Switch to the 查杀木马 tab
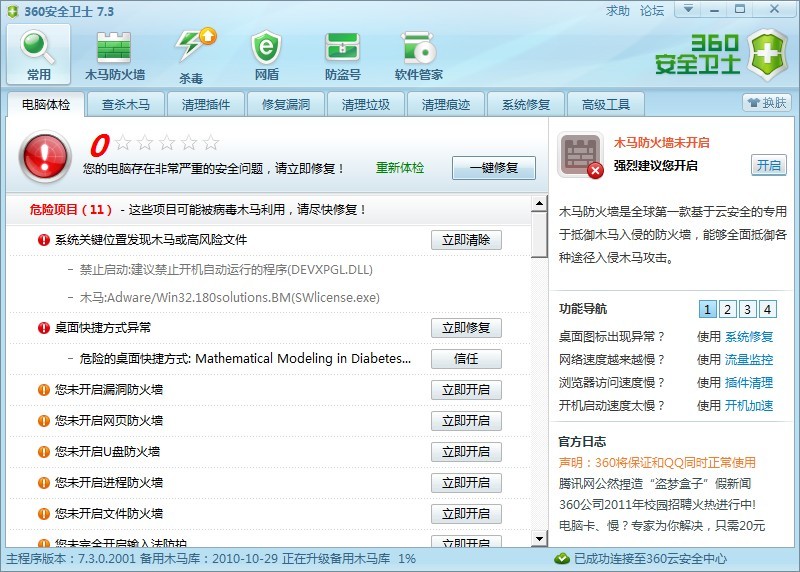 [x=126, y=105]
